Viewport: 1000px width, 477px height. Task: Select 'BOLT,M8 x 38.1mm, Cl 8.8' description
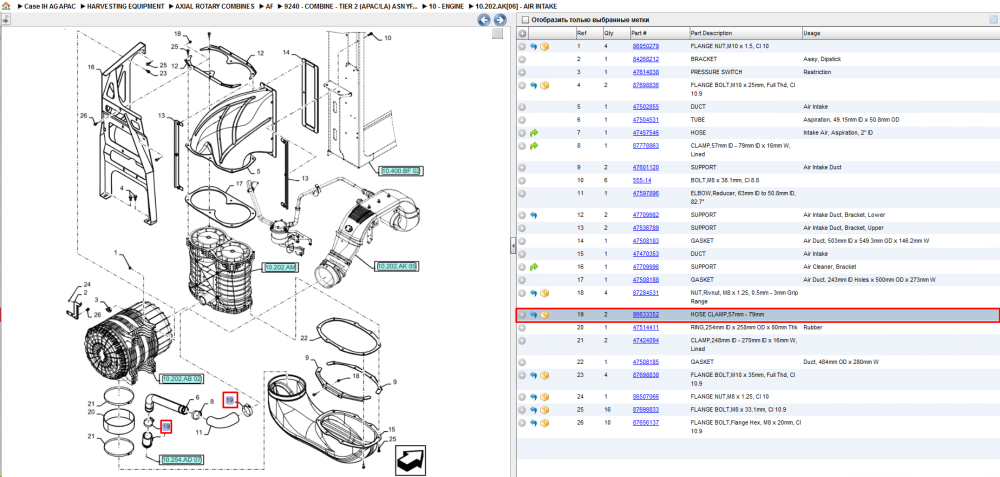pyautogui.click(x=725, y=180)
